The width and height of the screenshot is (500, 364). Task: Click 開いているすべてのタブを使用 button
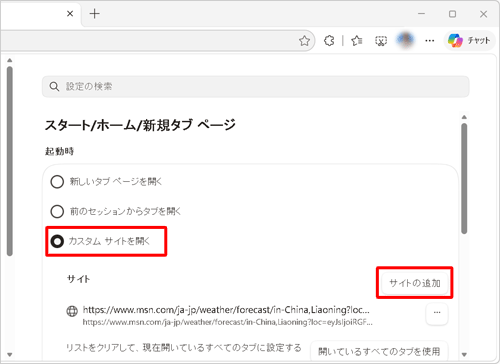coord(379,351)
